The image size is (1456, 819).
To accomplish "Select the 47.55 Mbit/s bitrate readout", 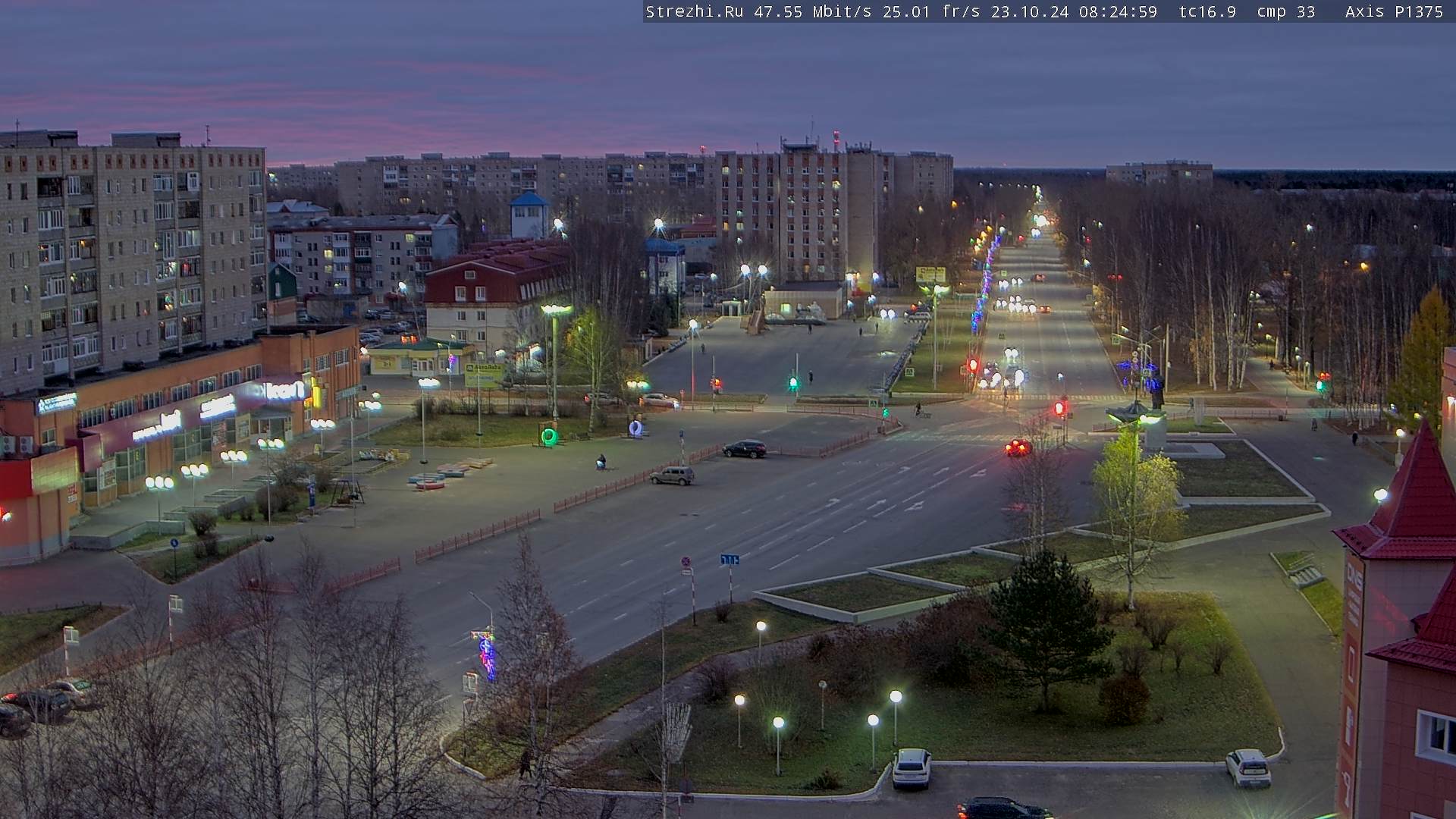I will tap(812, 11).
